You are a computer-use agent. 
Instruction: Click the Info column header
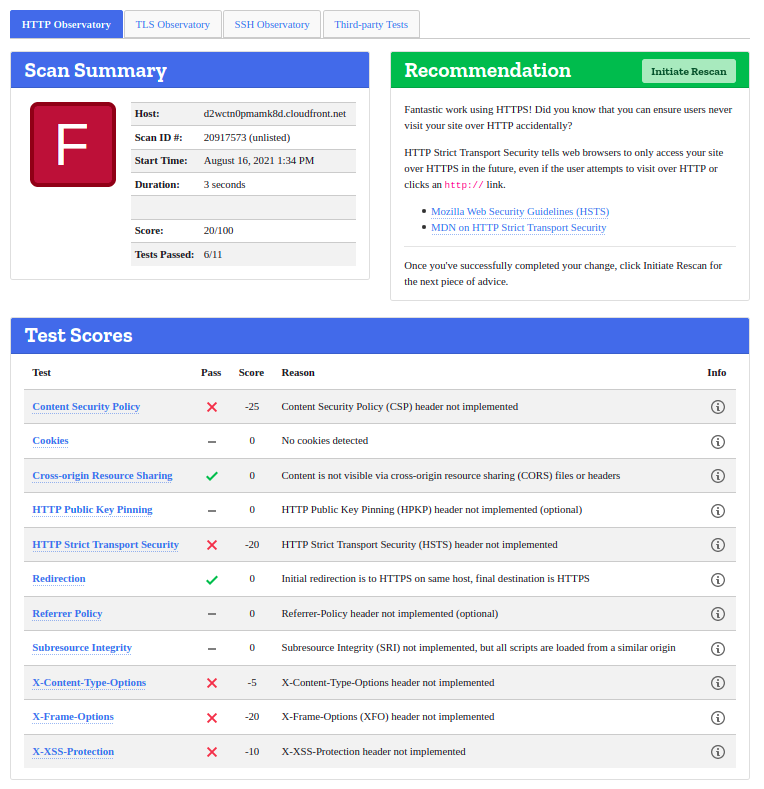tap(716, 373)
